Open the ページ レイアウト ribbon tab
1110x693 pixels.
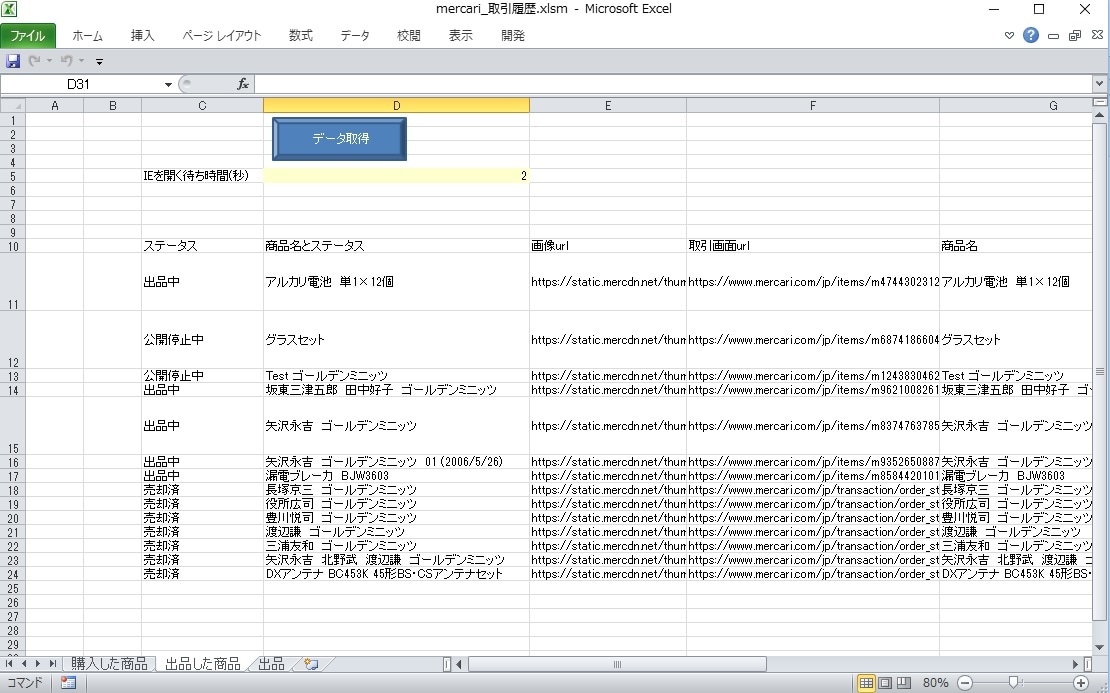(222, 35)
